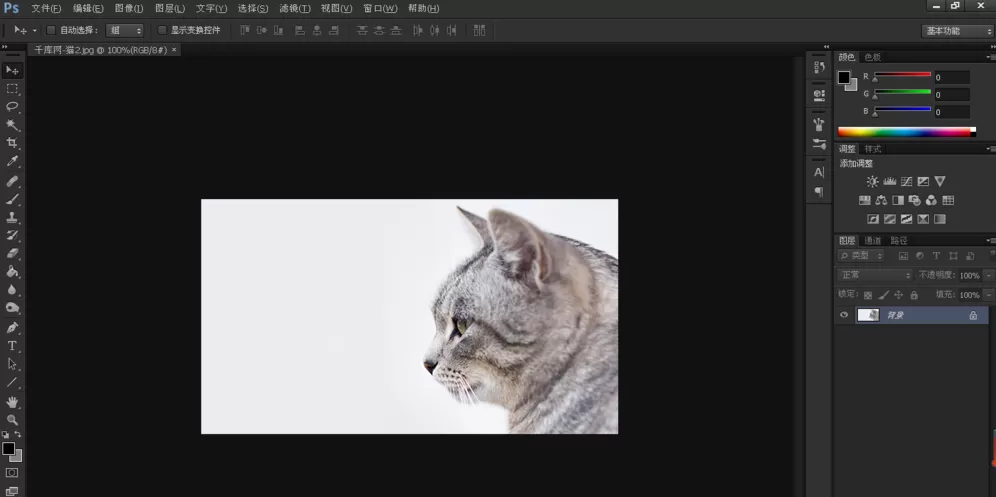The width and height of the screenshot is (996, 497).
Task: Toggle Quick Mask mode in toolbox
Action: [12, 473]
